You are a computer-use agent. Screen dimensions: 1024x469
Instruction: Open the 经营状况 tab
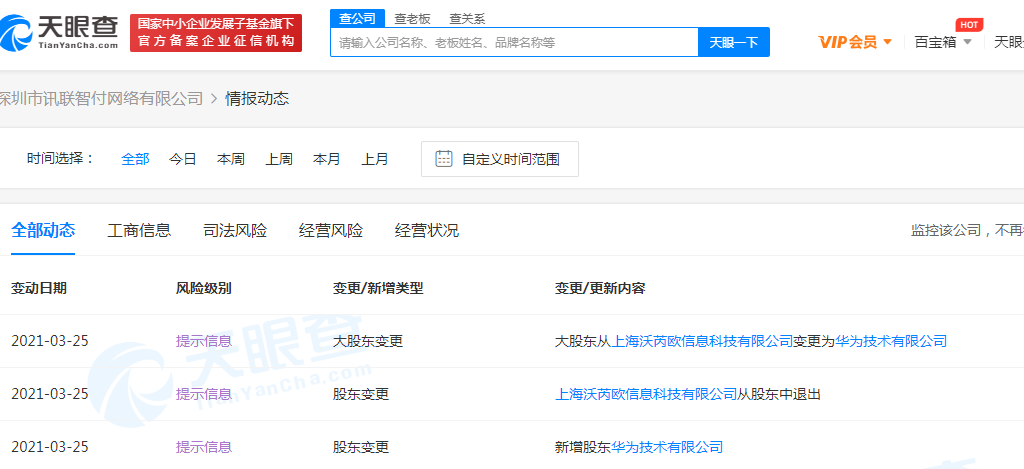tap(427, 230)
